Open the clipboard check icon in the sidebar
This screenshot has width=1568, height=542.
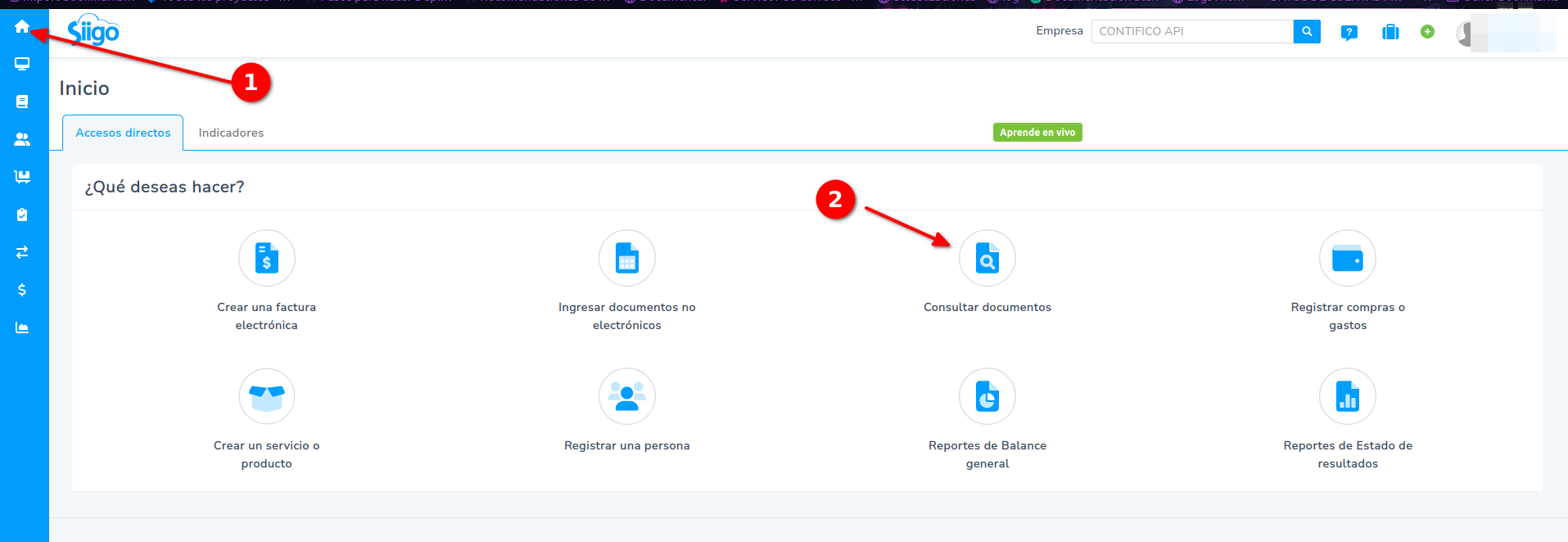pyautogui.click(x=22, y=215)
